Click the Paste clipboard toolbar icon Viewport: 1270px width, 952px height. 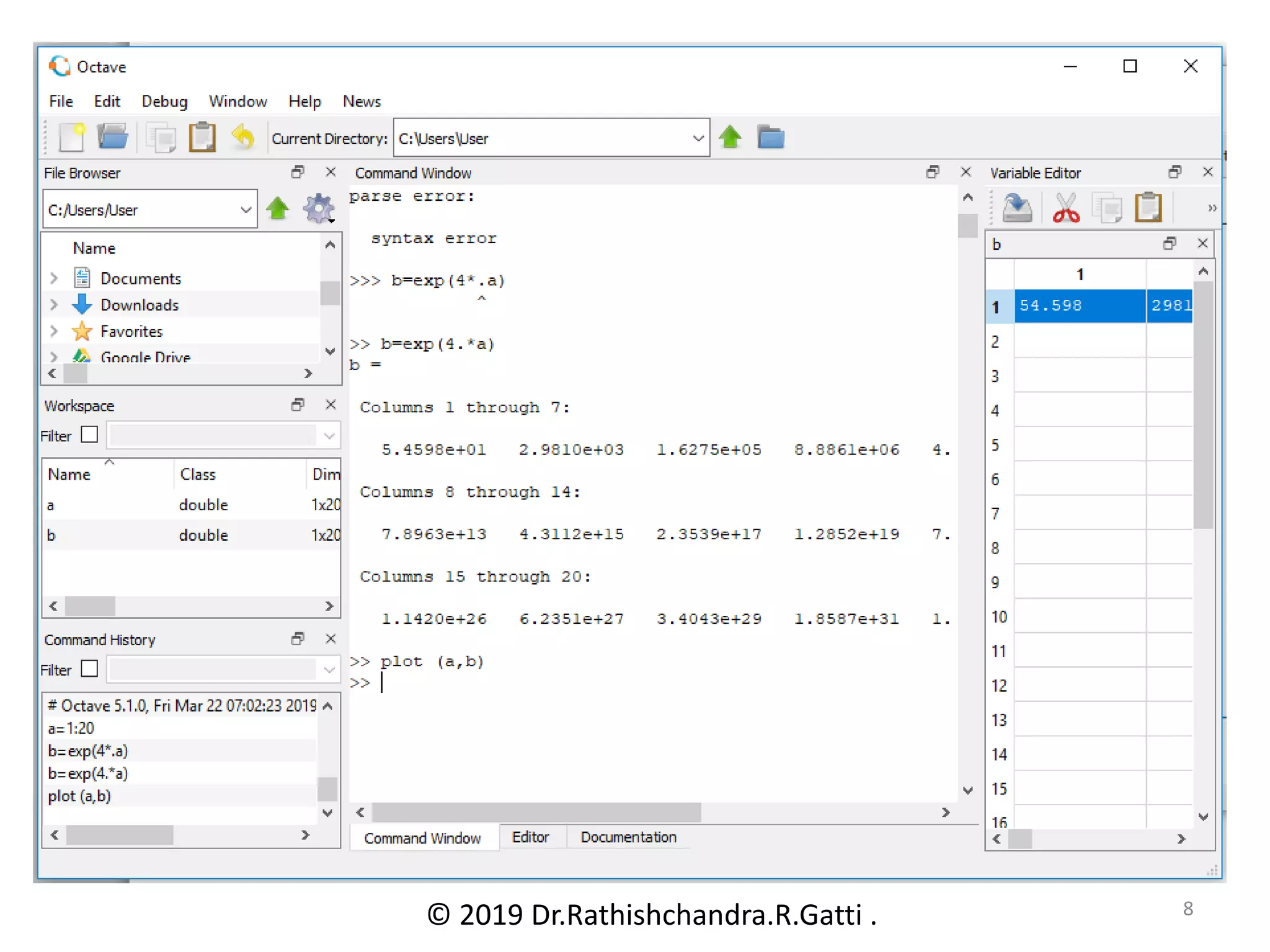coord(202,138)
